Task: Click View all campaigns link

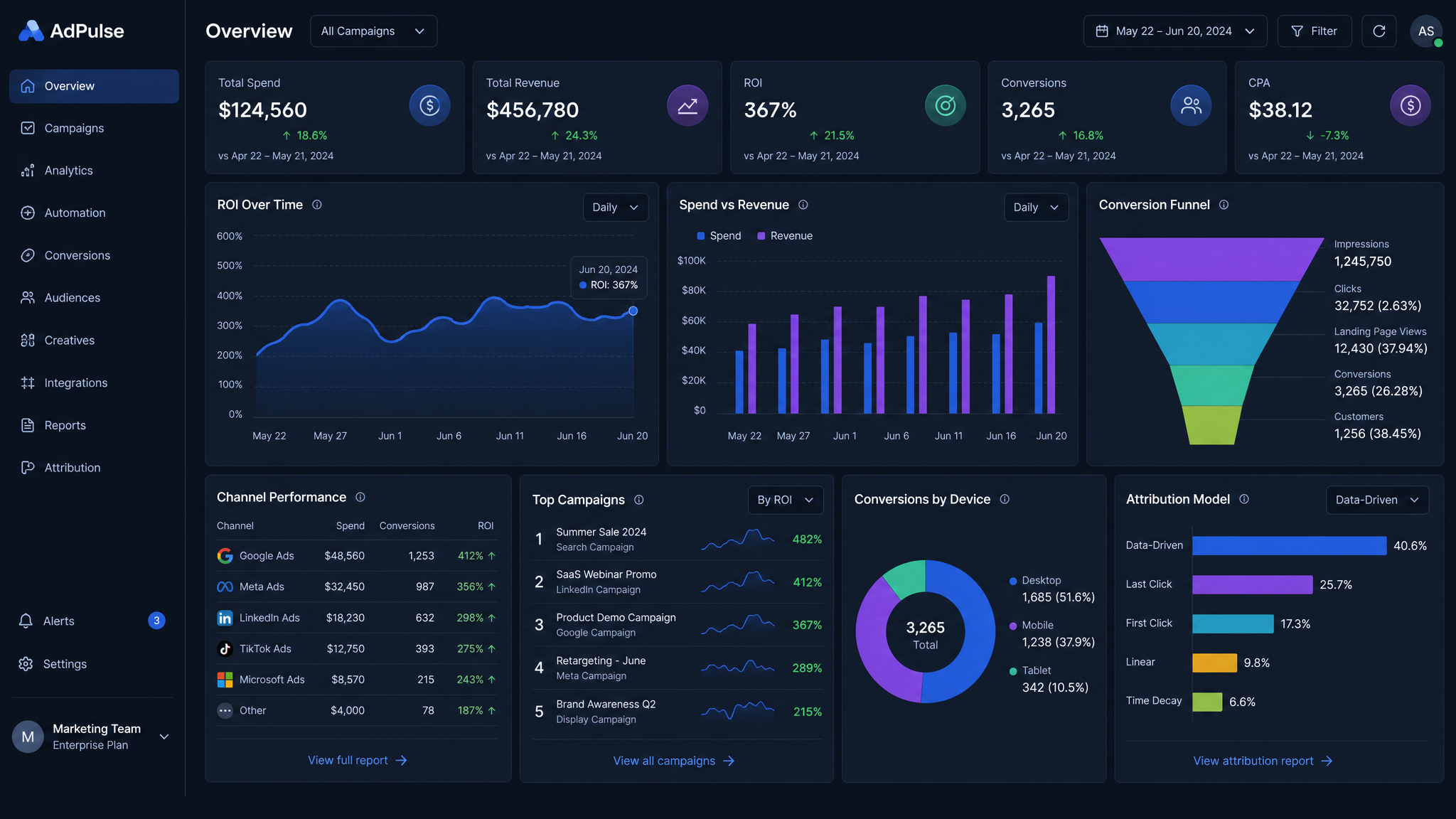Action: [x=674, y=761]
